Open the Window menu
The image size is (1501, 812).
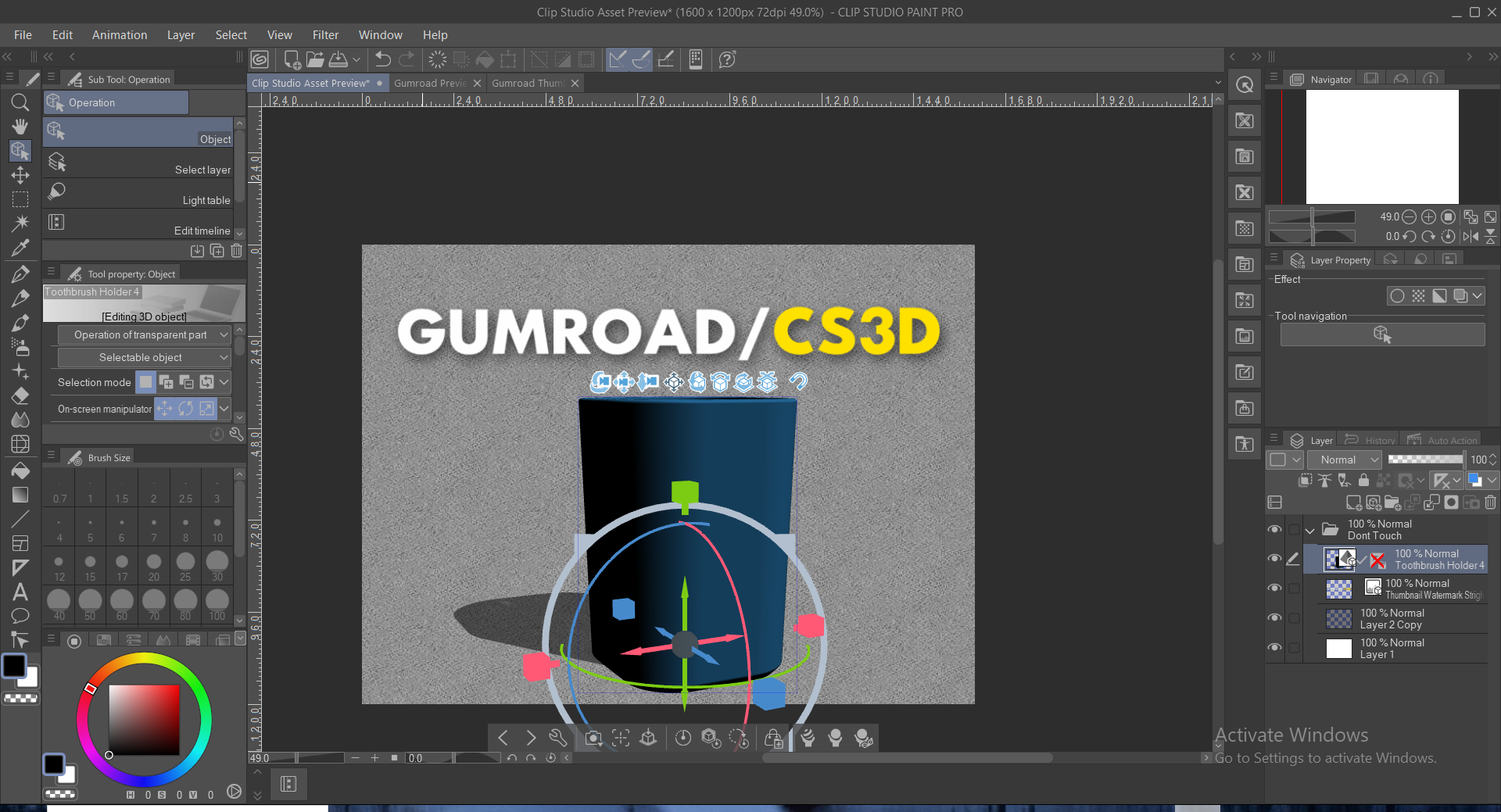[380, 35]
